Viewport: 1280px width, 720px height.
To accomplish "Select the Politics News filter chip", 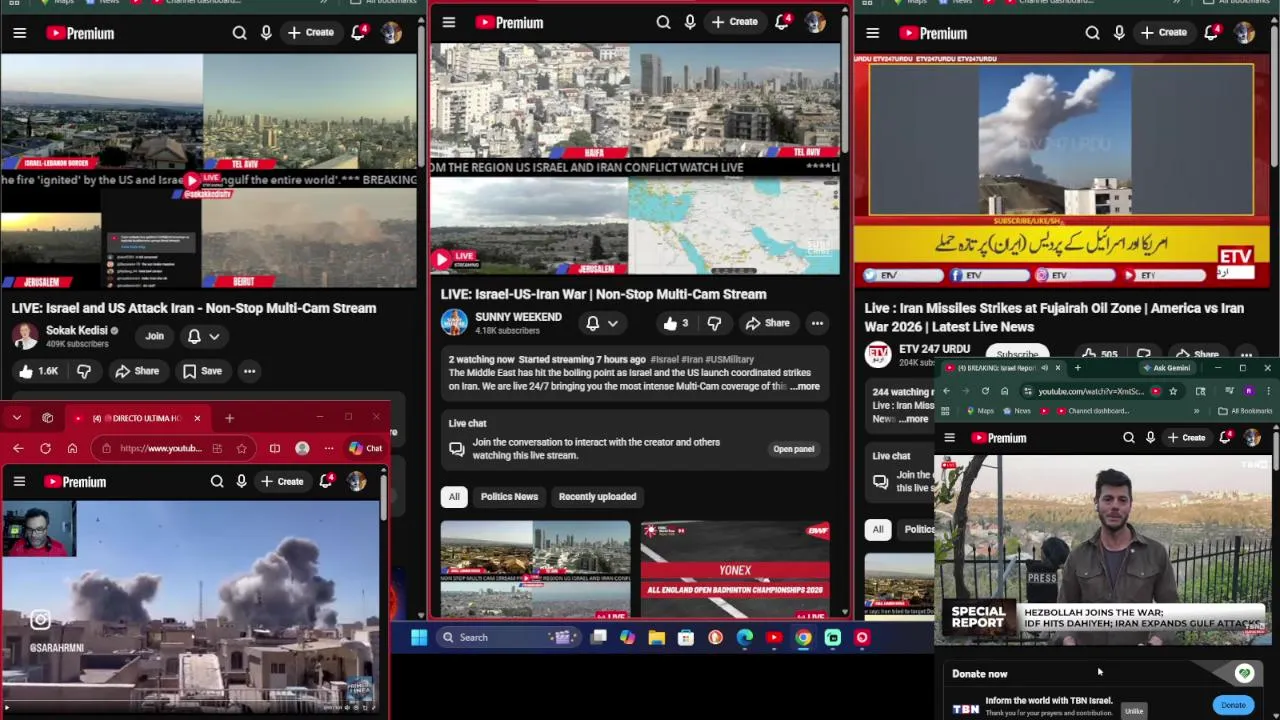I will 509,496.
